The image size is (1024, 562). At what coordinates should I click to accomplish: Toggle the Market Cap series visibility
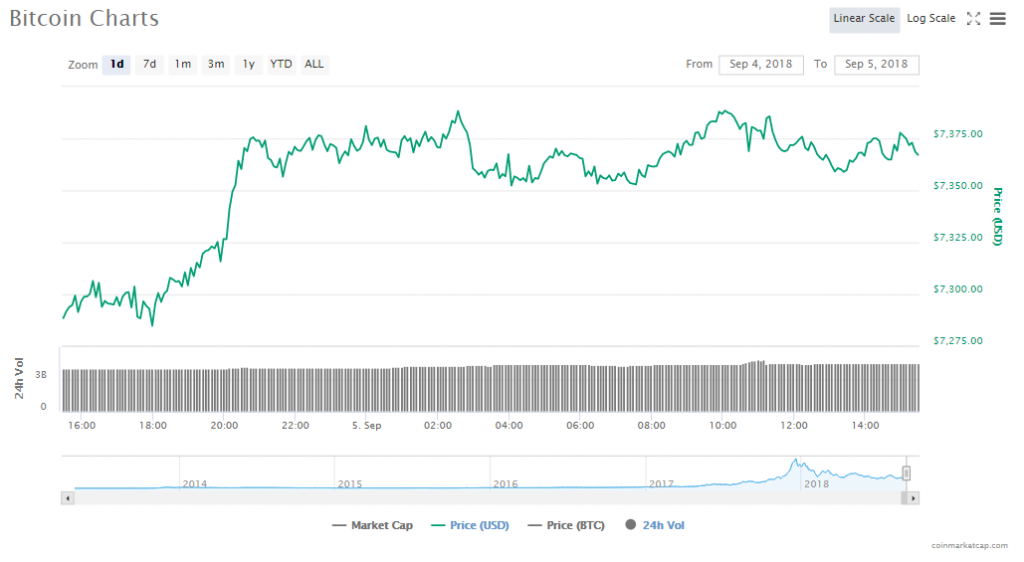click(x=372, y=525)
